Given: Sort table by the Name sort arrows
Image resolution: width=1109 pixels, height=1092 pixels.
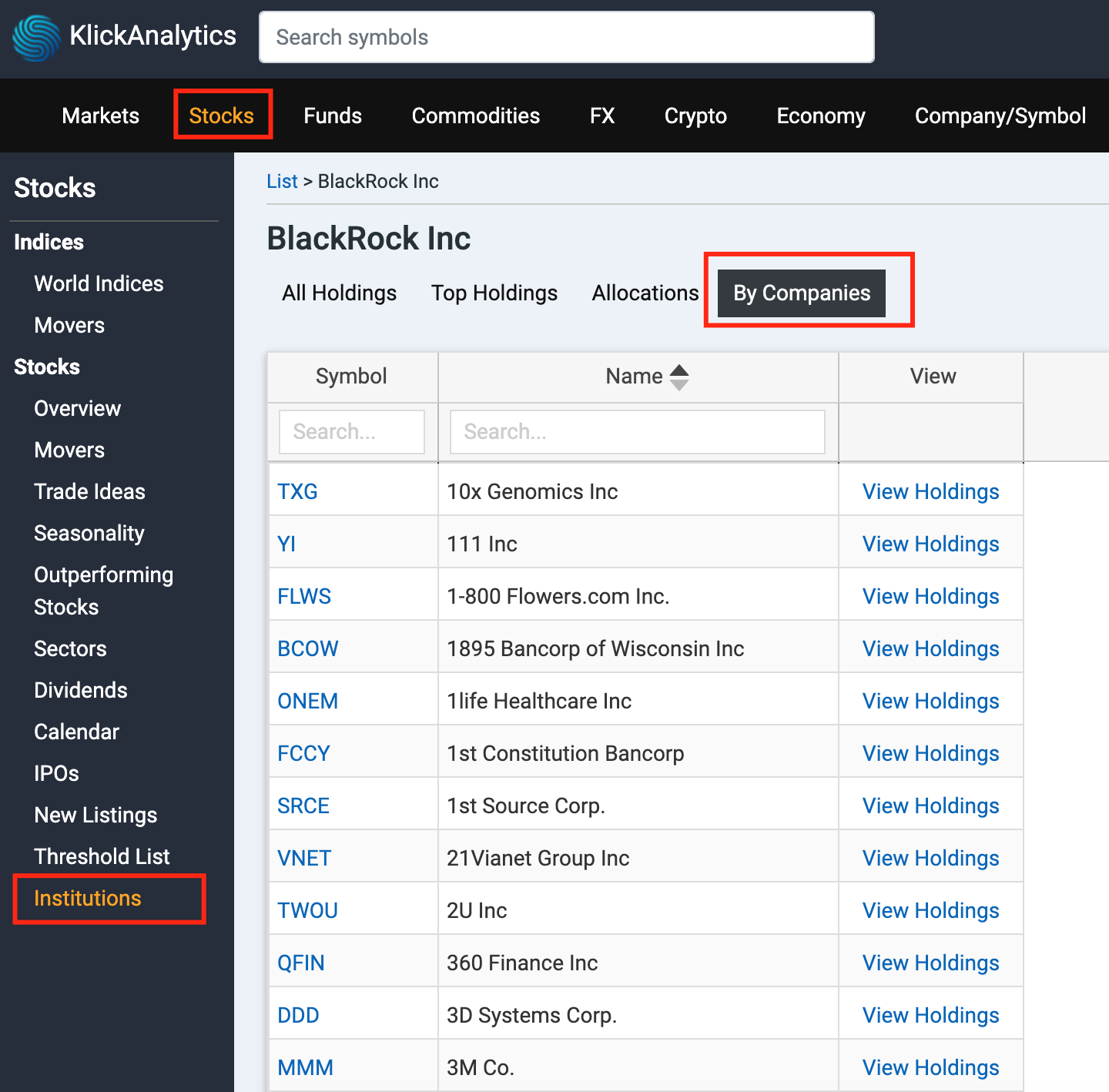Looking at the screenshot, I should (679, 377).
